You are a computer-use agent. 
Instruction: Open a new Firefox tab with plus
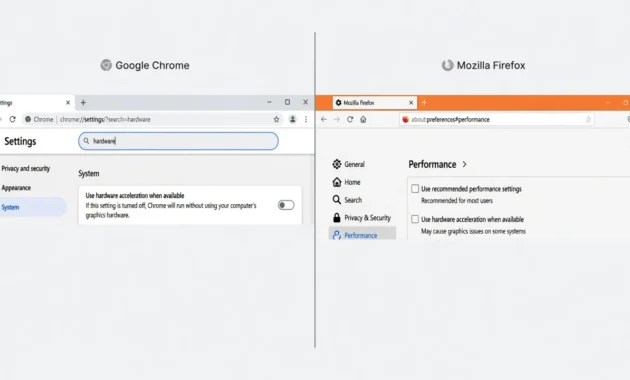point(424,103)
